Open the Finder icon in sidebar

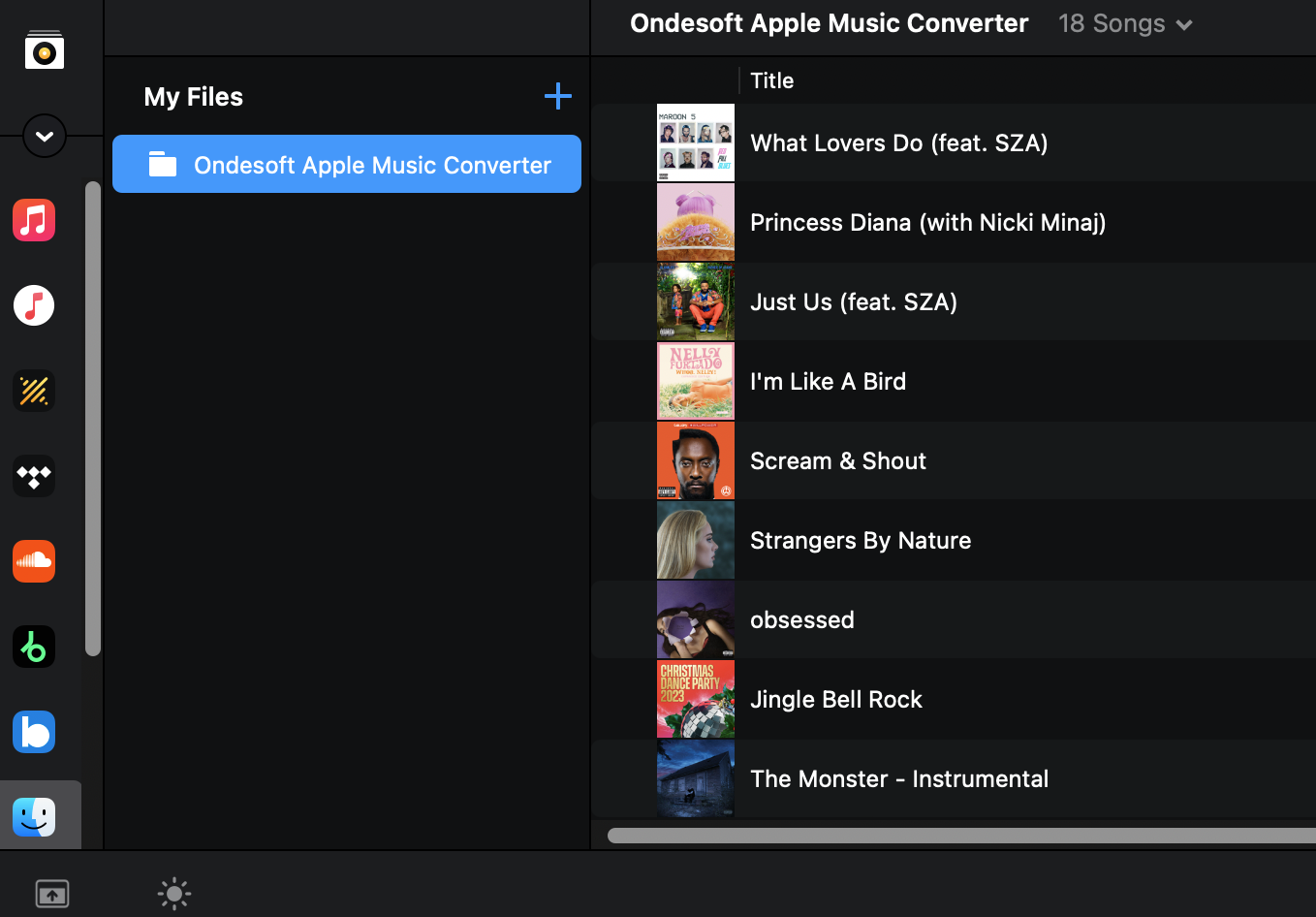pos(34,817)
